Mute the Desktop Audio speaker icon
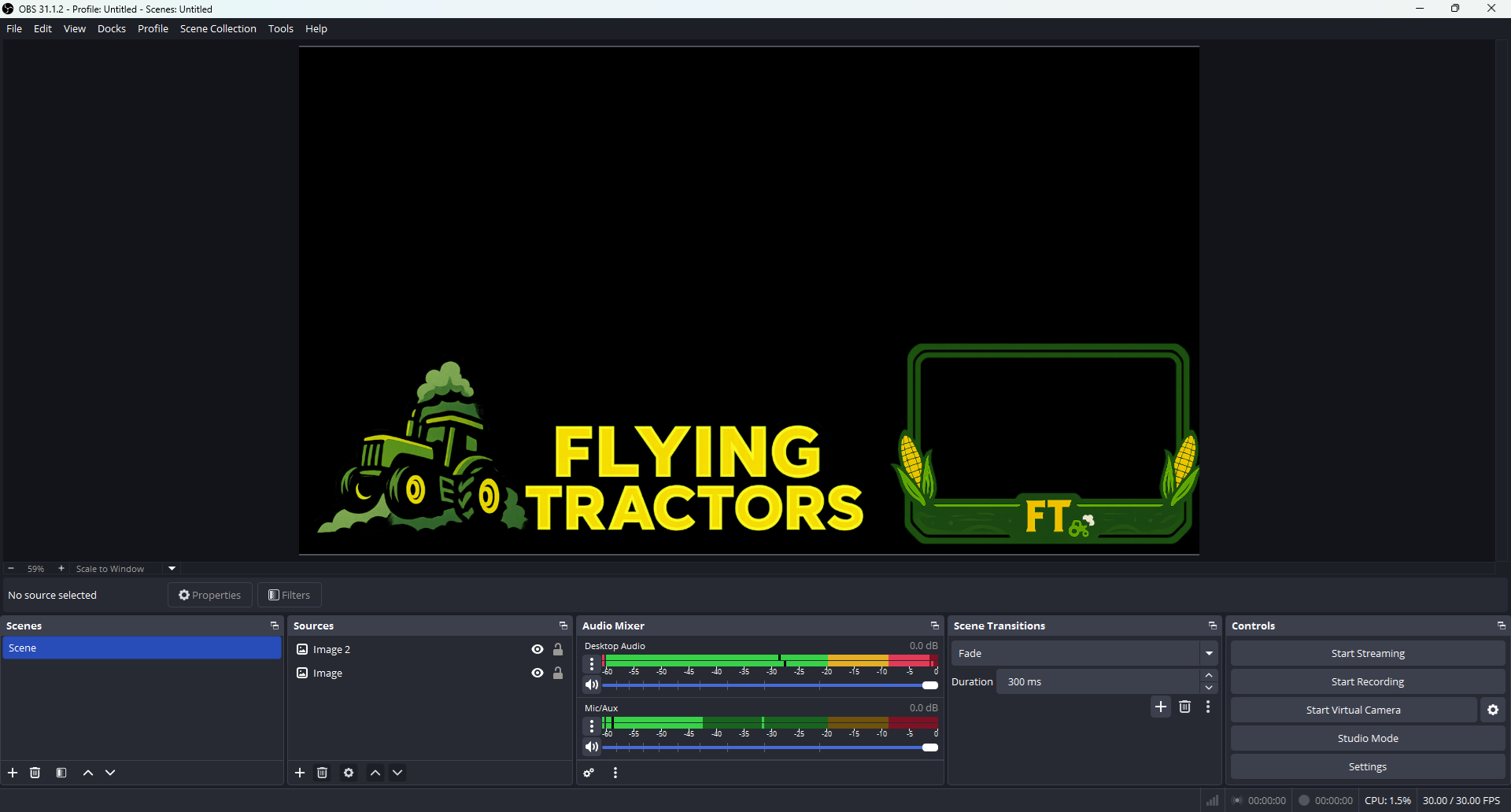This screenshot has height=812, width=1511. (592, 685)
